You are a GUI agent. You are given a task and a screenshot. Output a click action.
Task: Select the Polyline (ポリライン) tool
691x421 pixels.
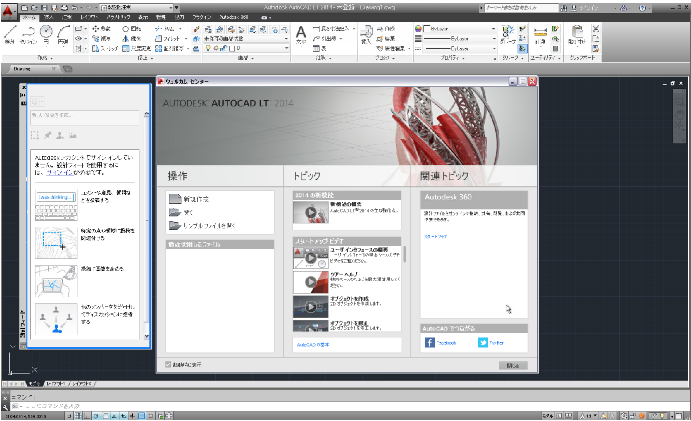(28, 35)
